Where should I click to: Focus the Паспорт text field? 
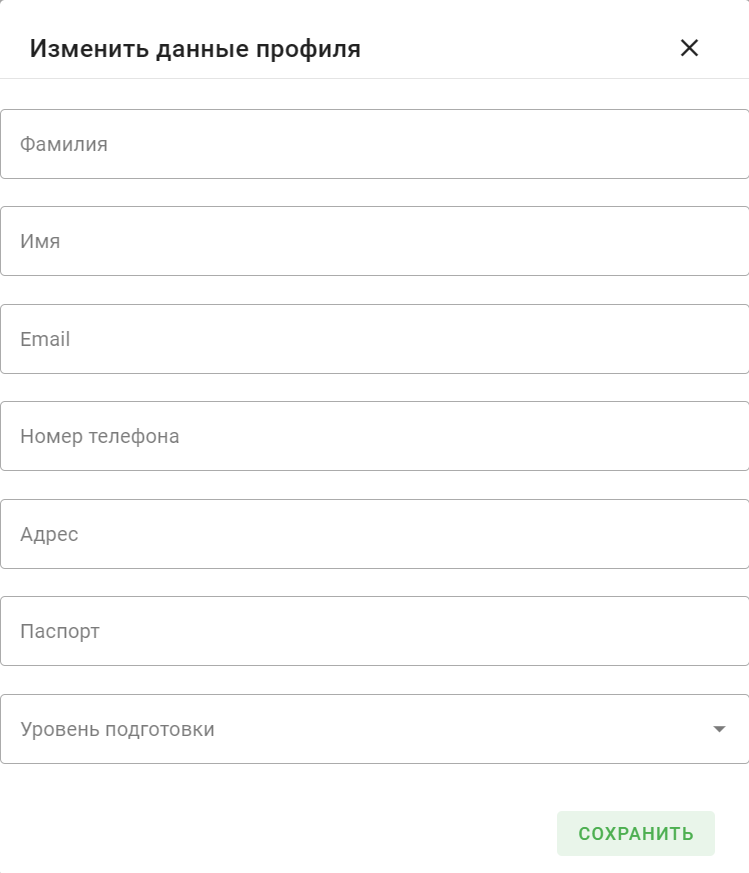(x=375, y=631)
